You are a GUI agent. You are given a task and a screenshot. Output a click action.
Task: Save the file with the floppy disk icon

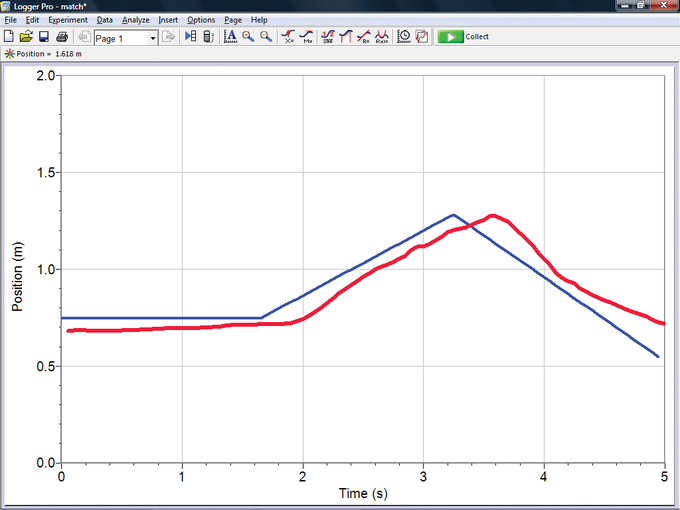(44, 37)
